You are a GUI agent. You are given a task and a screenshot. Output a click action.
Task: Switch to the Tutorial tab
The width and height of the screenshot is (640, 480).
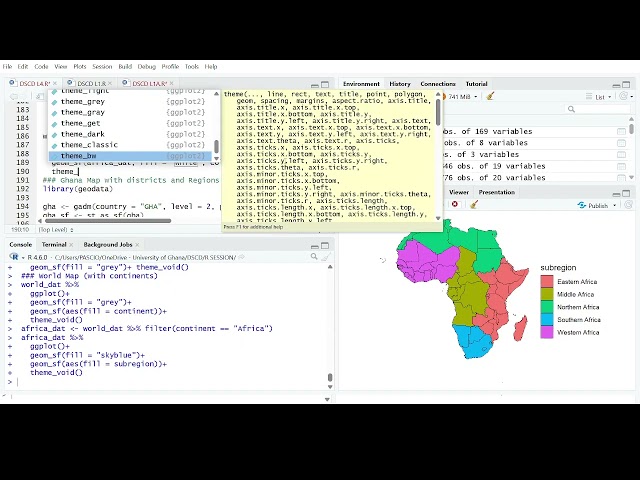click(x=476, y=84)
